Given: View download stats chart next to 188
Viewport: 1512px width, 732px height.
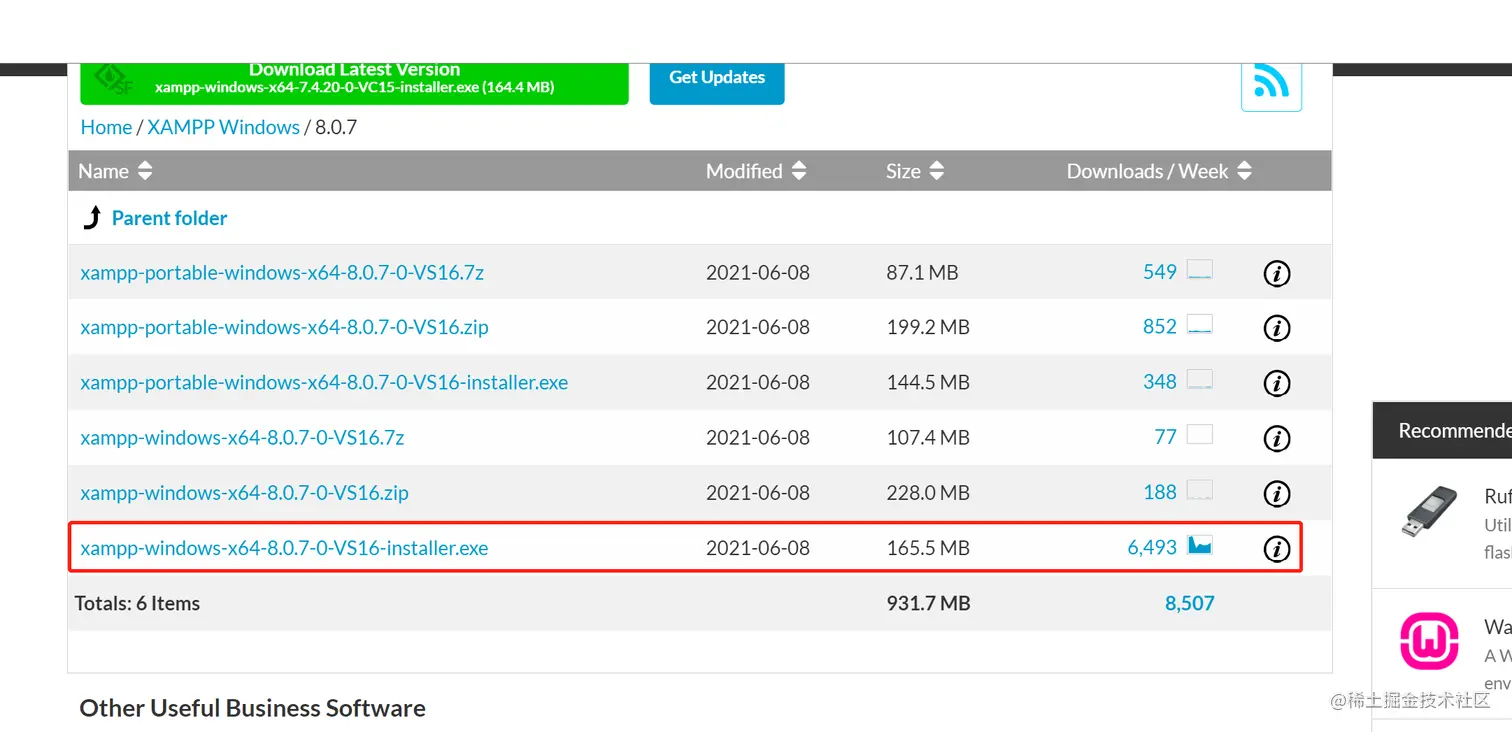Looking at the screenshot, I should (x=1200, y=490).
